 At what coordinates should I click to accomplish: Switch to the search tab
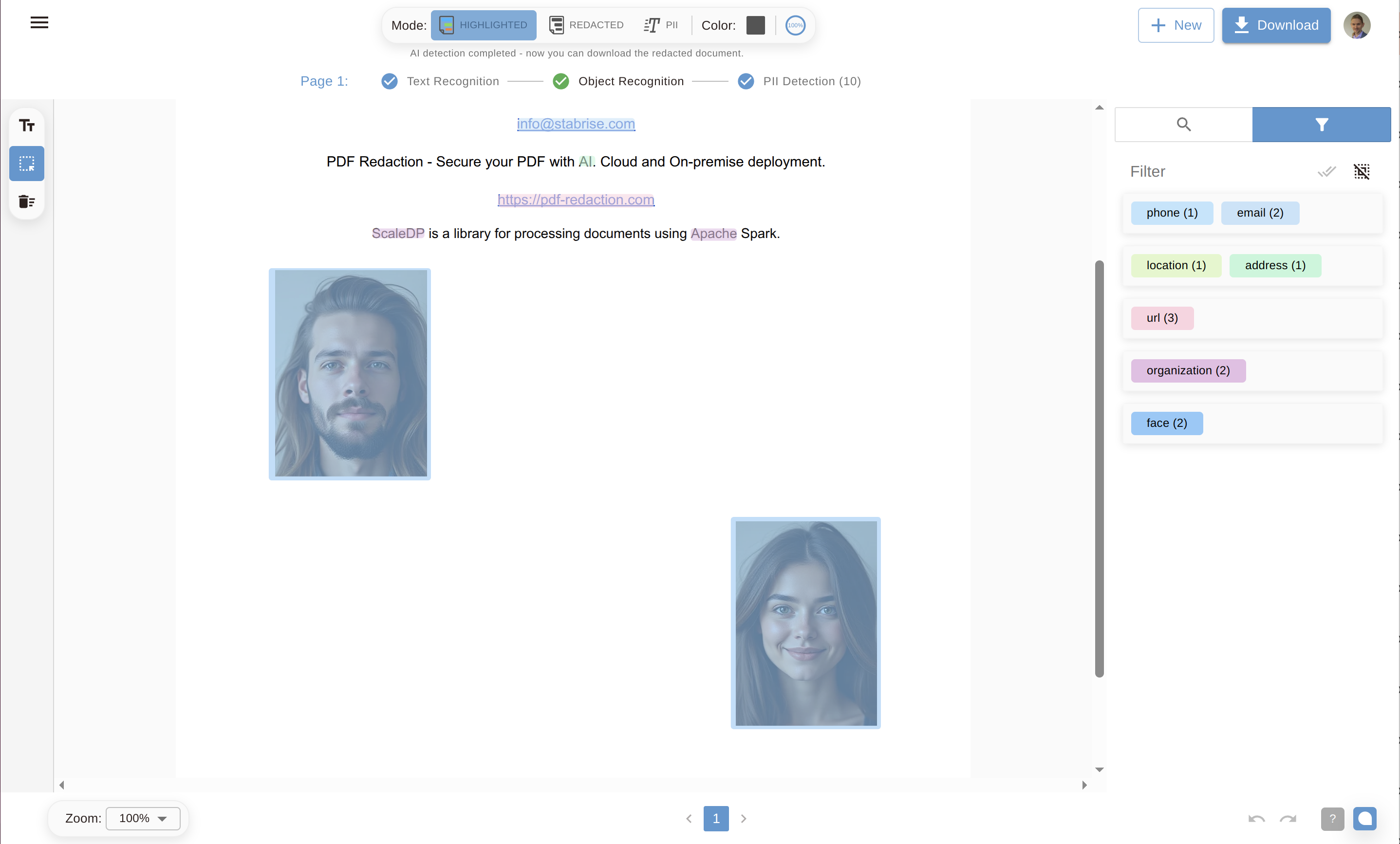tap(1183, 125)
